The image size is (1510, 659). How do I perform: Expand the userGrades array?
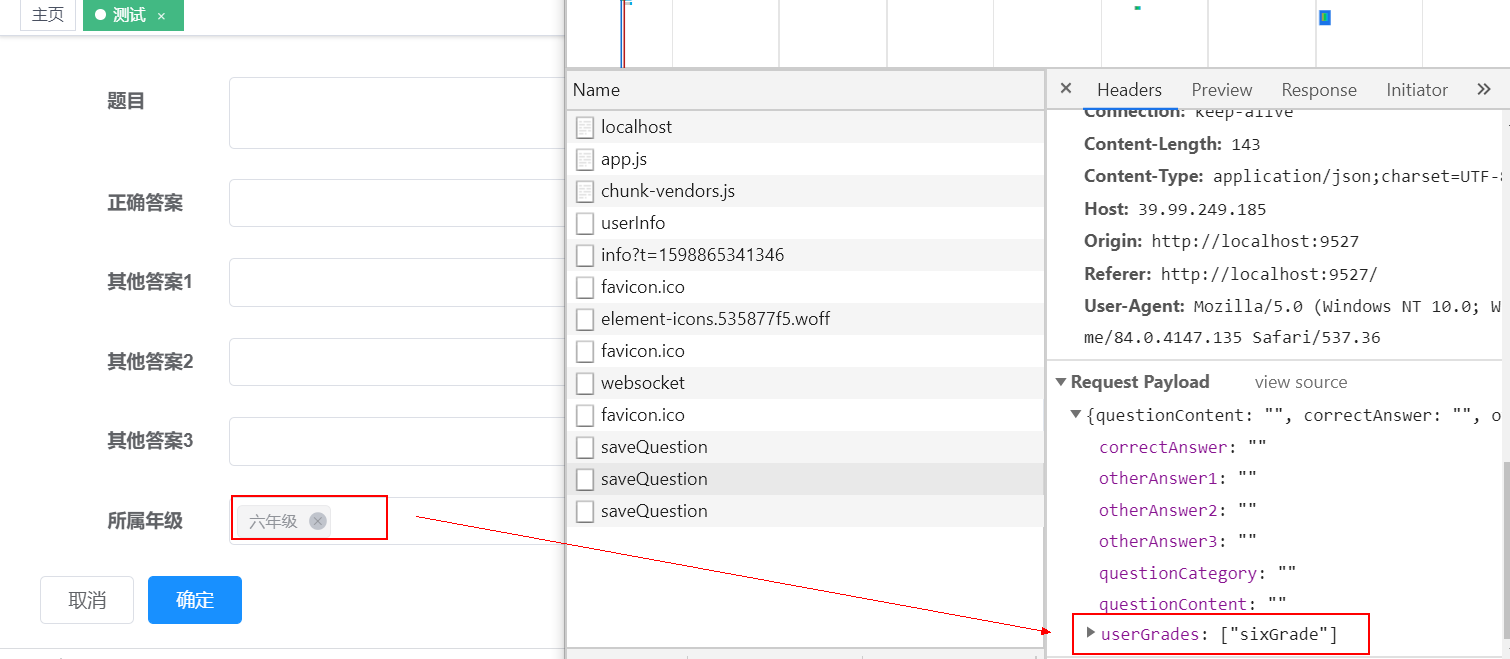(x=1091, y=632)
